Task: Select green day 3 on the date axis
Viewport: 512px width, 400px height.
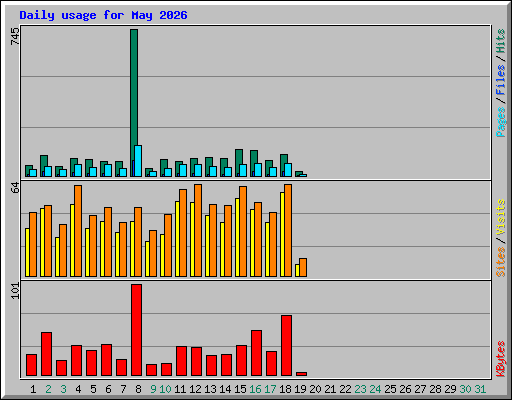Action: pyautogui.click(x=63, y=389)
